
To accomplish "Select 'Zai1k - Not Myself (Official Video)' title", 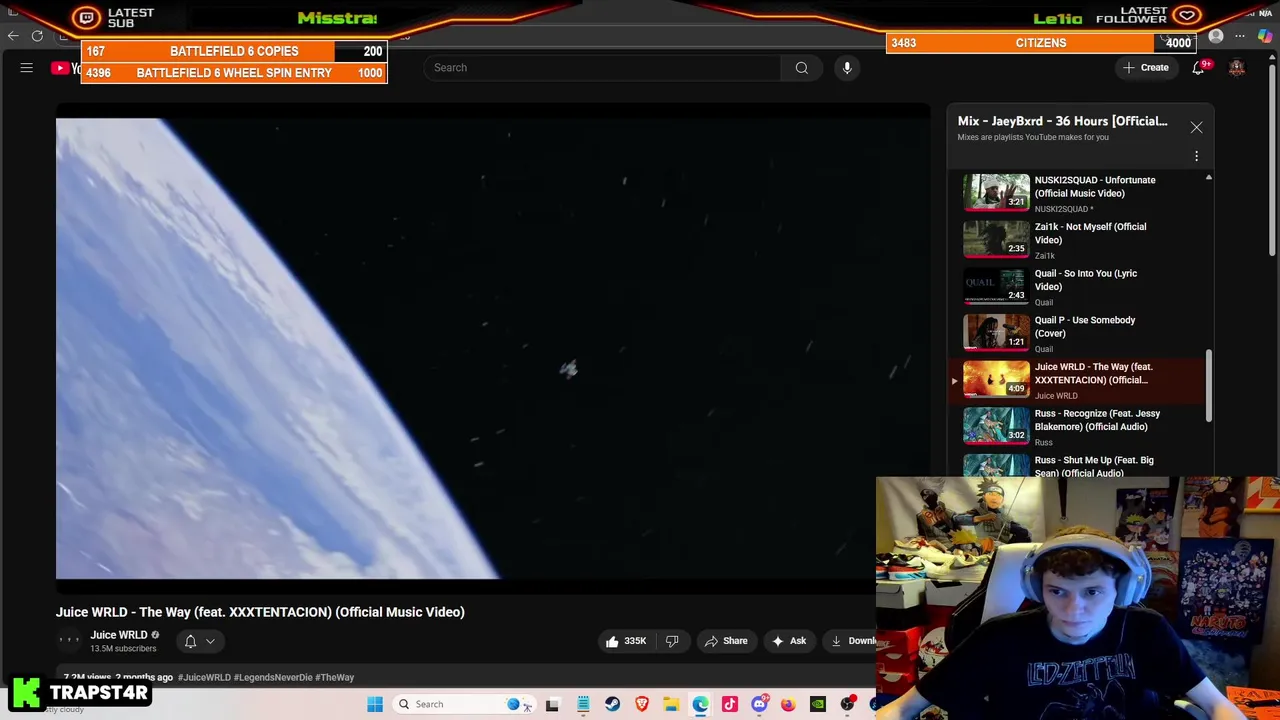I will [x=1091, y=233].
